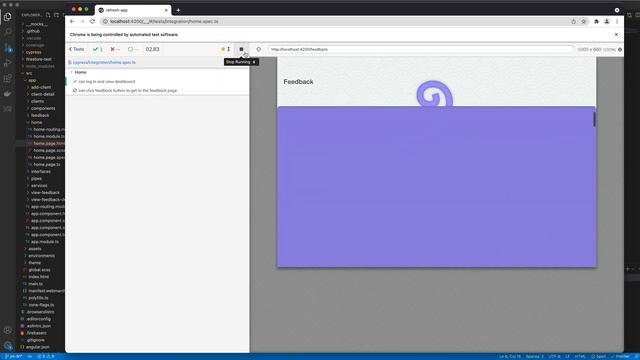
Task: Click the failed tests counter
Action: (x=115, y=49)
